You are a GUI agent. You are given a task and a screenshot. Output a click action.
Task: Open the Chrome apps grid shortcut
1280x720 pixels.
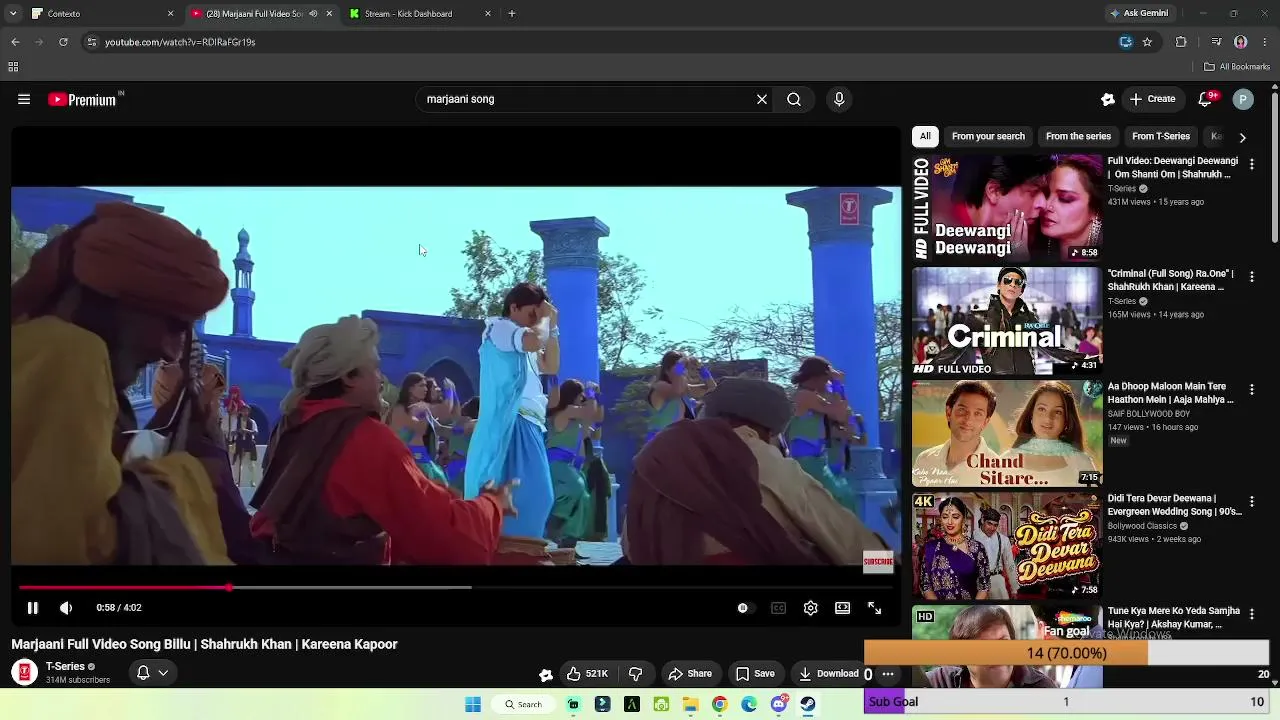coord(13,67)
